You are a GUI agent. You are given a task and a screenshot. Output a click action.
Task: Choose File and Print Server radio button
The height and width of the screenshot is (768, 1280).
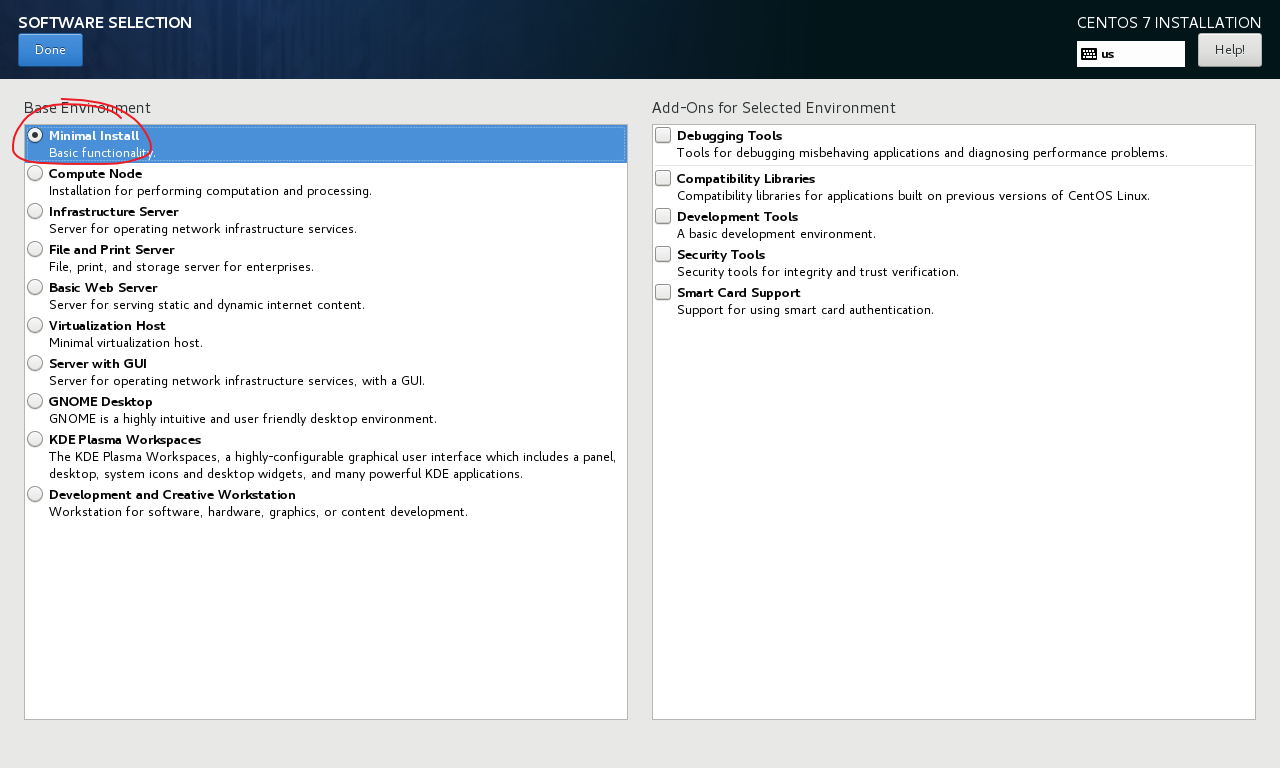[x=35, y=249]
